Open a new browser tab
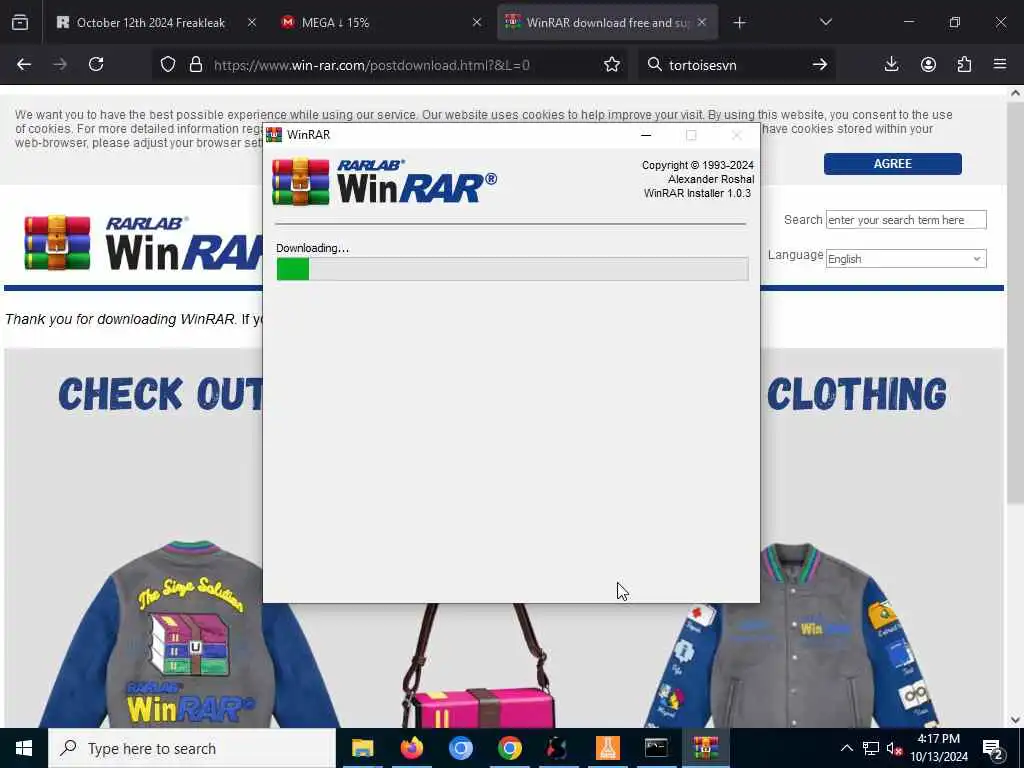 pos(739,23)
